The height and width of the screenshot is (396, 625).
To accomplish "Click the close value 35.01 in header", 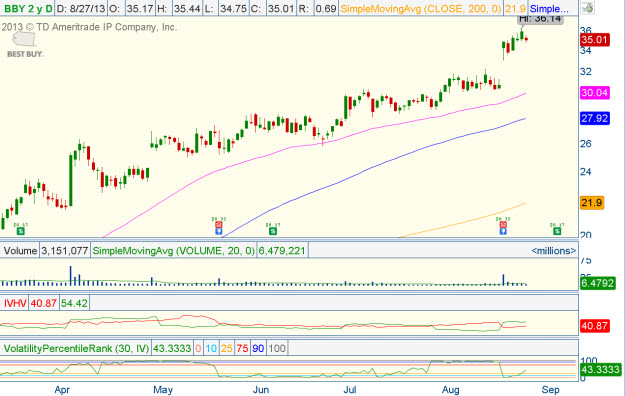I will point(281,8).
